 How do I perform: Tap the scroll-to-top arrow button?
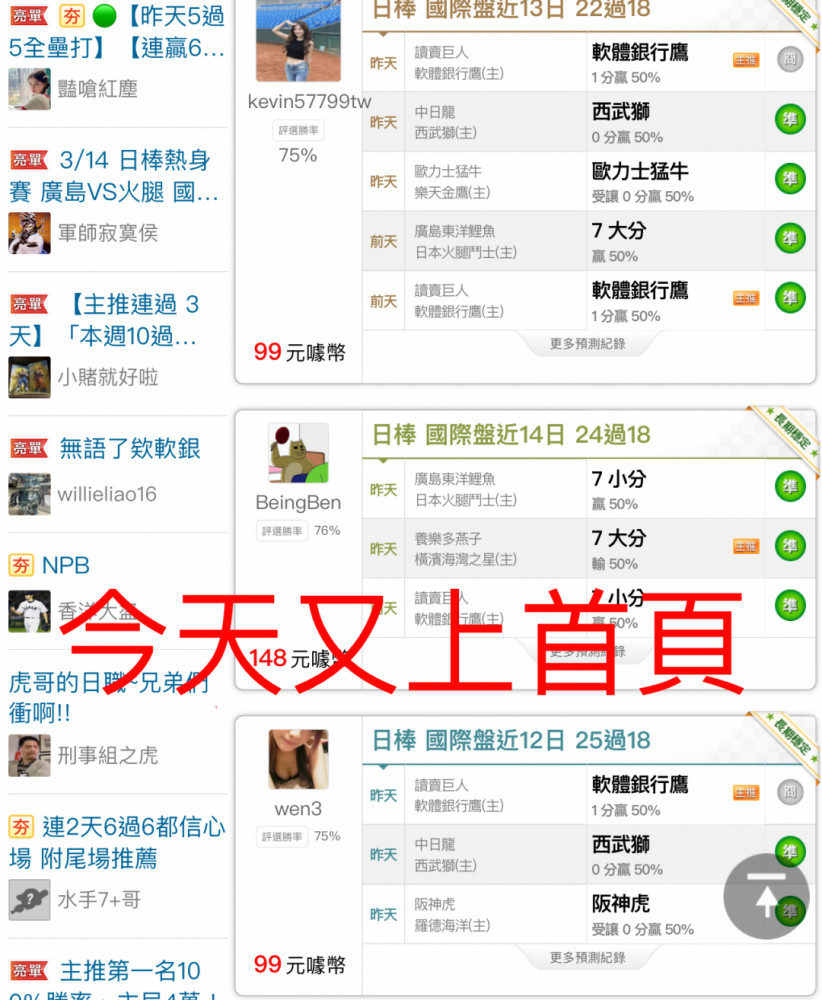(766, 896)
